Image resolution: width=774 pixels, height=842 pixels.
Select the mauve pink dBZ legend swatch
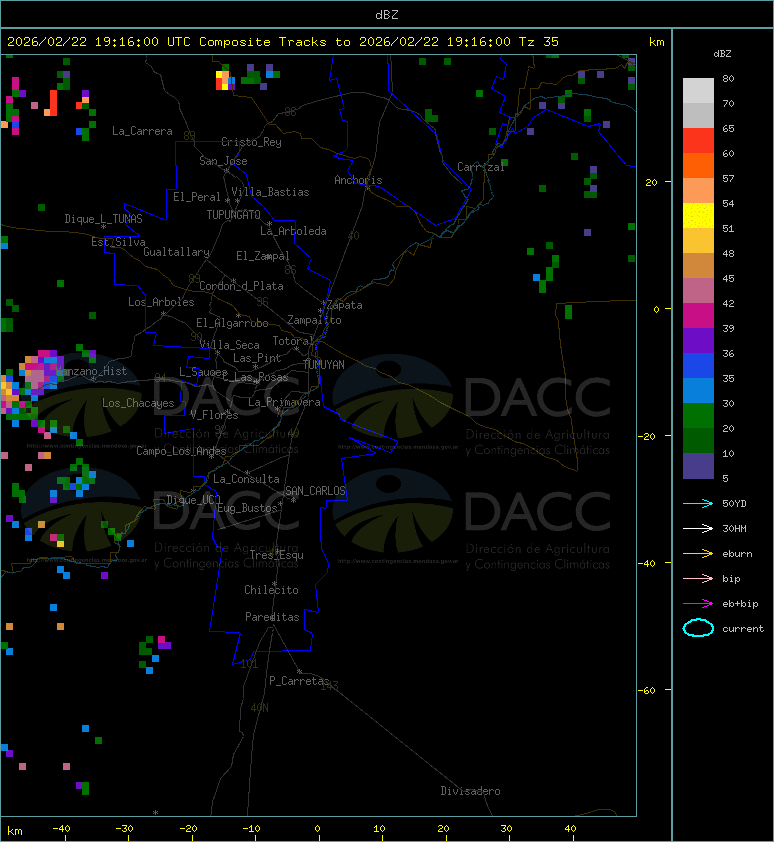698,291
